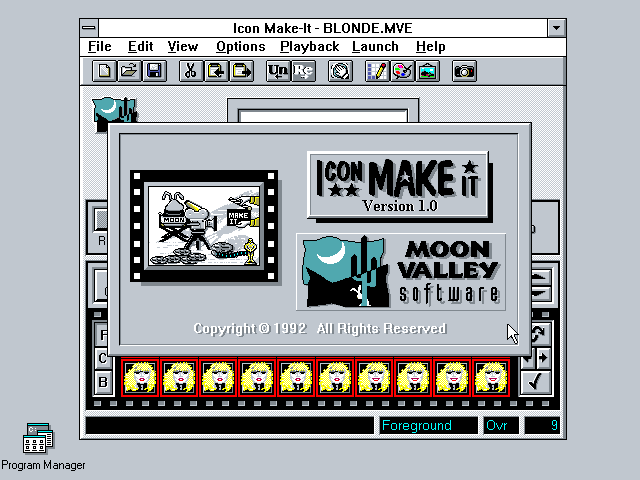The image size is (640, 480).
Task: Save the file with the floppy disk icon
Action: (154, 71)
